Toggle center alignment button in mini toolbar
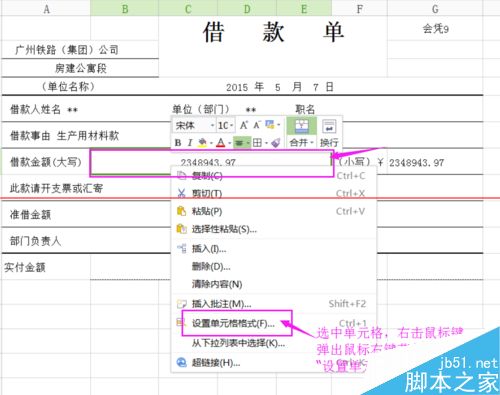The width and height of the screenshot is (500, 395). [239, 143]
